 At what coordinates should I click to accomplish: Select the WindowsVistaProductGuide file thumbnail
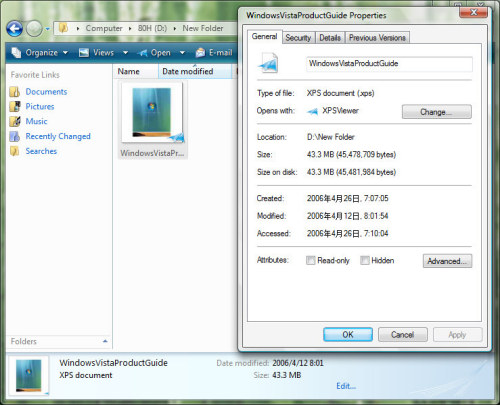point(152,113)
